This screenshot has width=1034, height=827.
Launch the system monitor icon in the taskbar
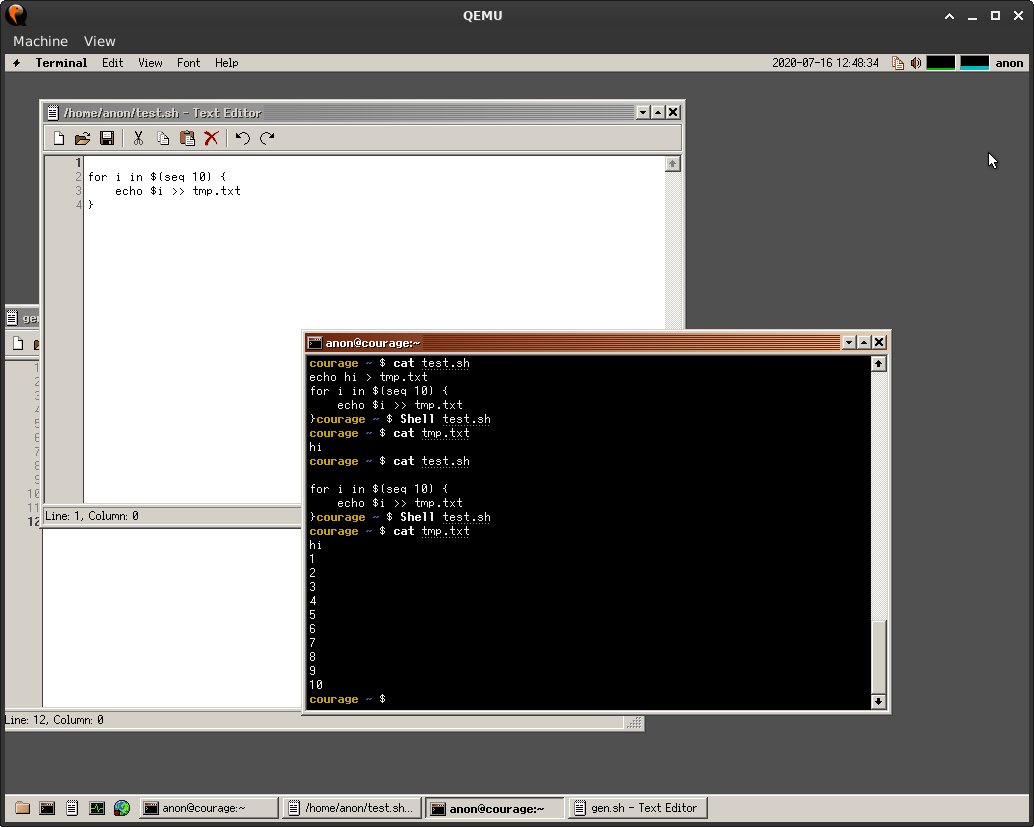click(x=97, y=807)
